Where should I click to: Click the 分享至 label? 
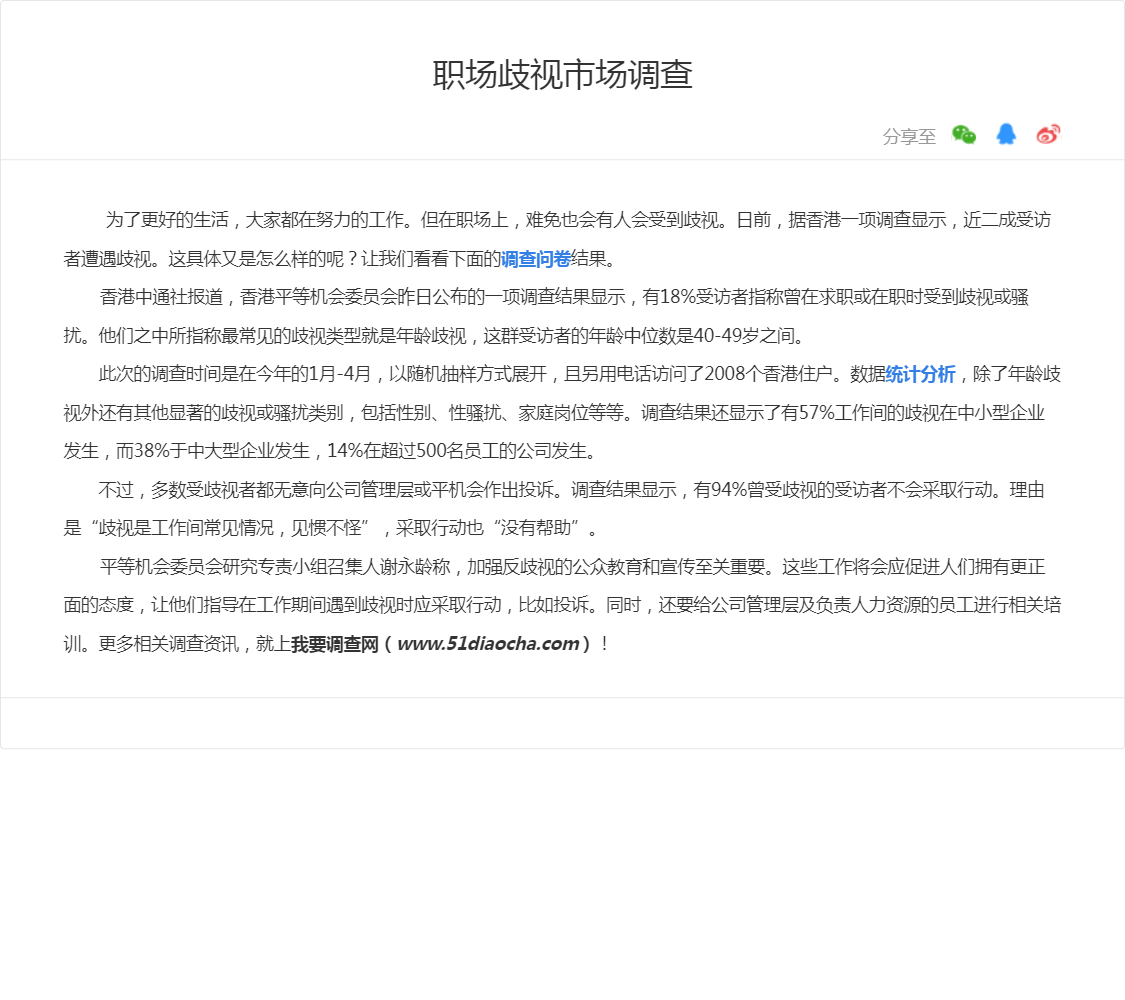pyautogui.click(x=909, y=136)
